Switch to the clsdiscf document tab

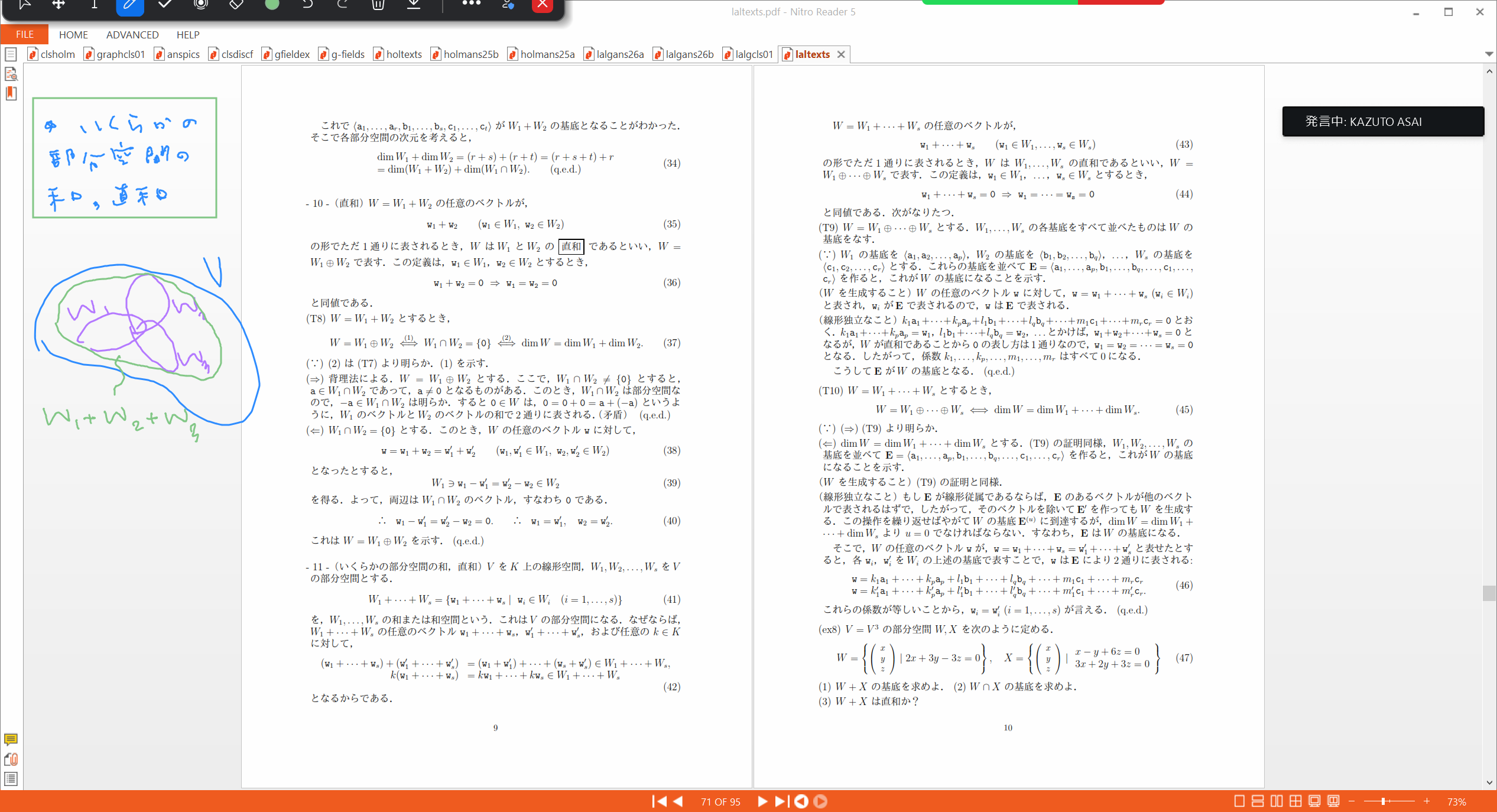[231, 54]
